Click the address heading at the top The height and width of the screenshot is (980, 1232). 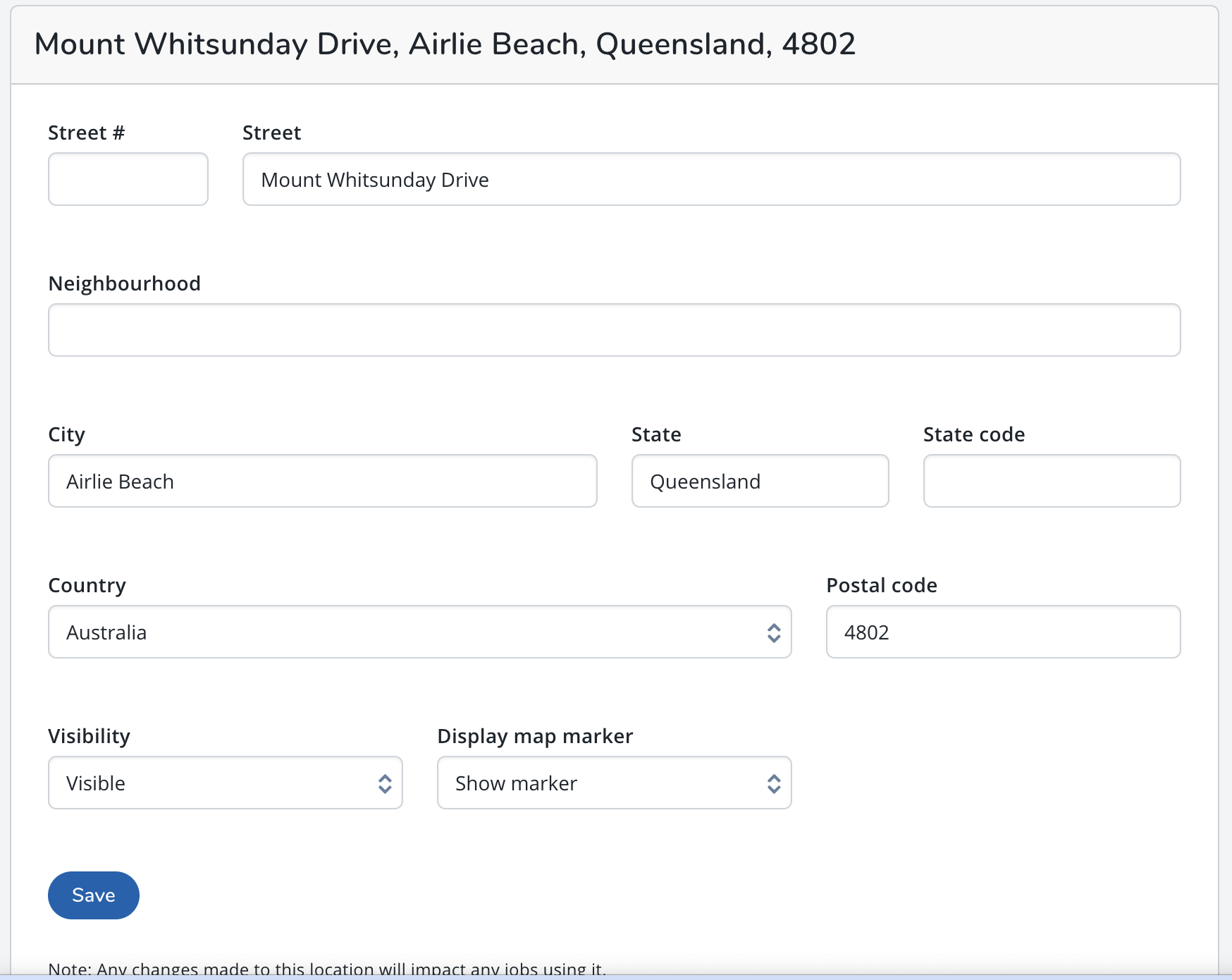pyautogui.click(x=445, y=44)
